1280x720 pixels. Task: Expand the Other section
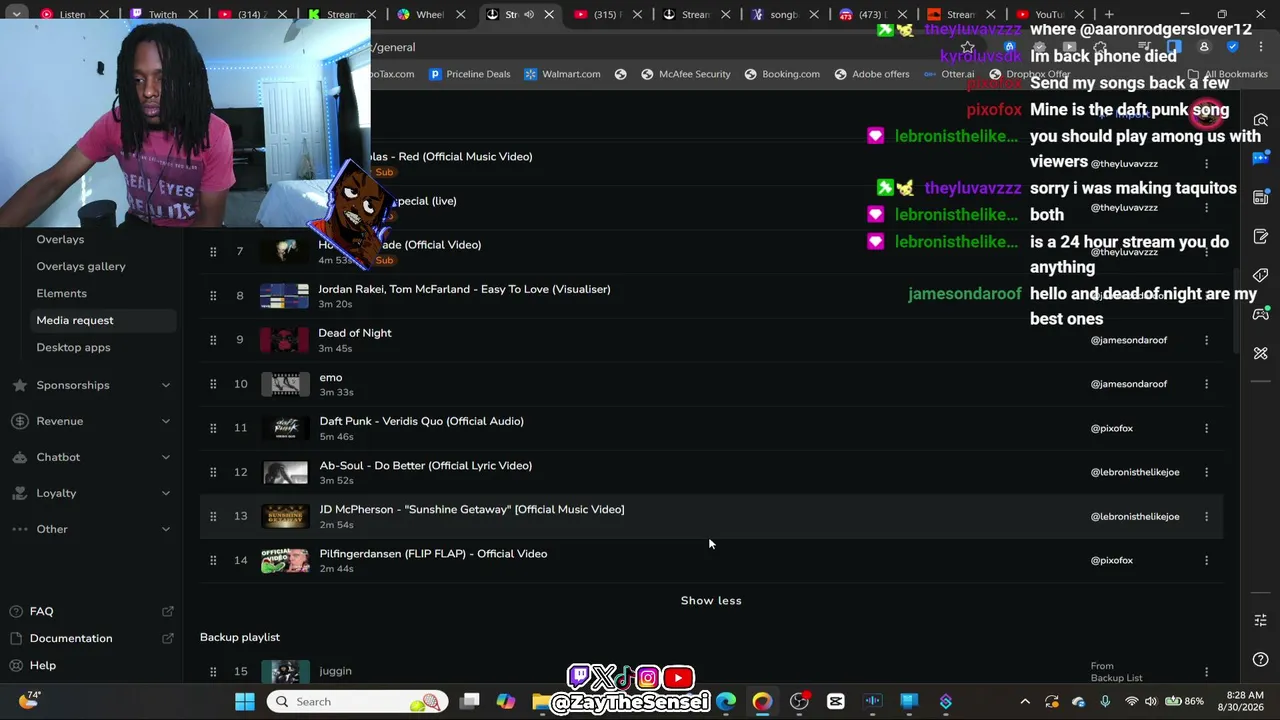(166, 529)
